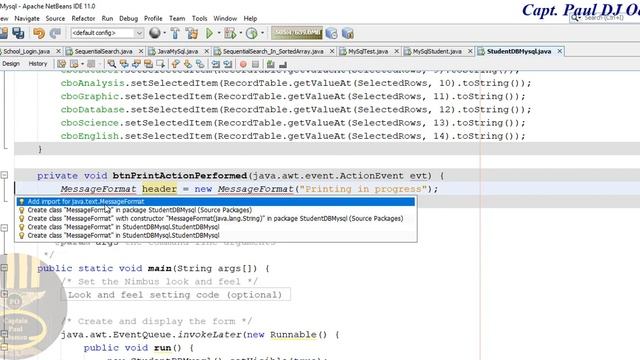The width and height of the screenshot is (640, 360).
Task: Click the Redo arrow icon
Action: 55,33
